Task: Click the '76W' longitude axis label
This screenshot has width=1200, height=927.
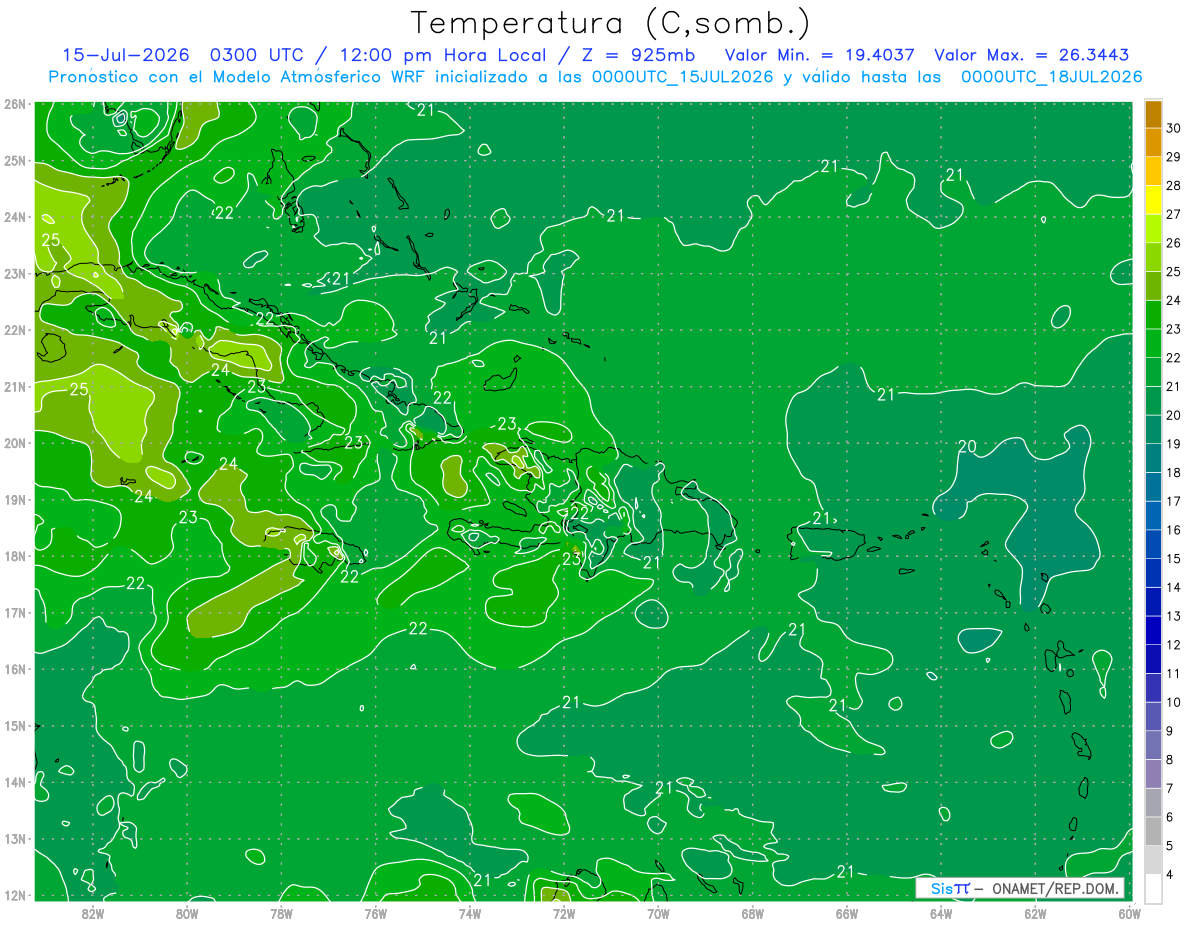Action: (x=375, y=913)
